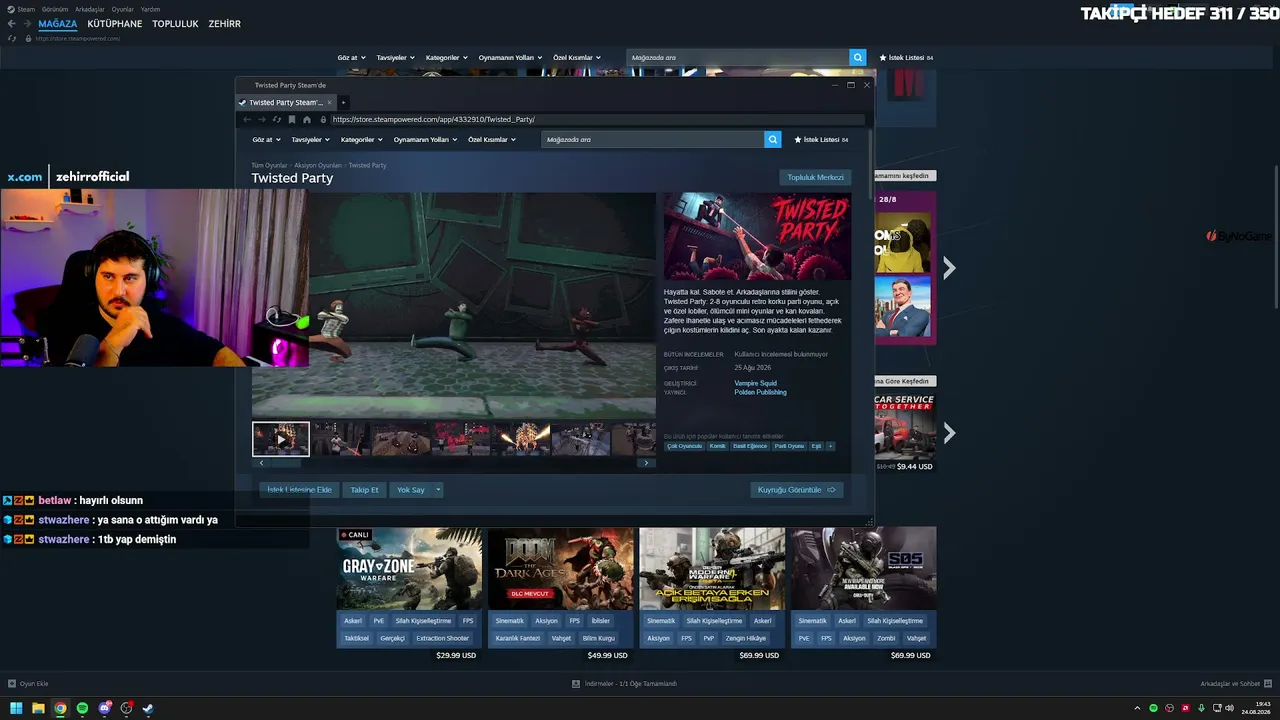1280x720 pixels.
Task: Play the first trailer thumbnail
Action: [x=280, y=439]
